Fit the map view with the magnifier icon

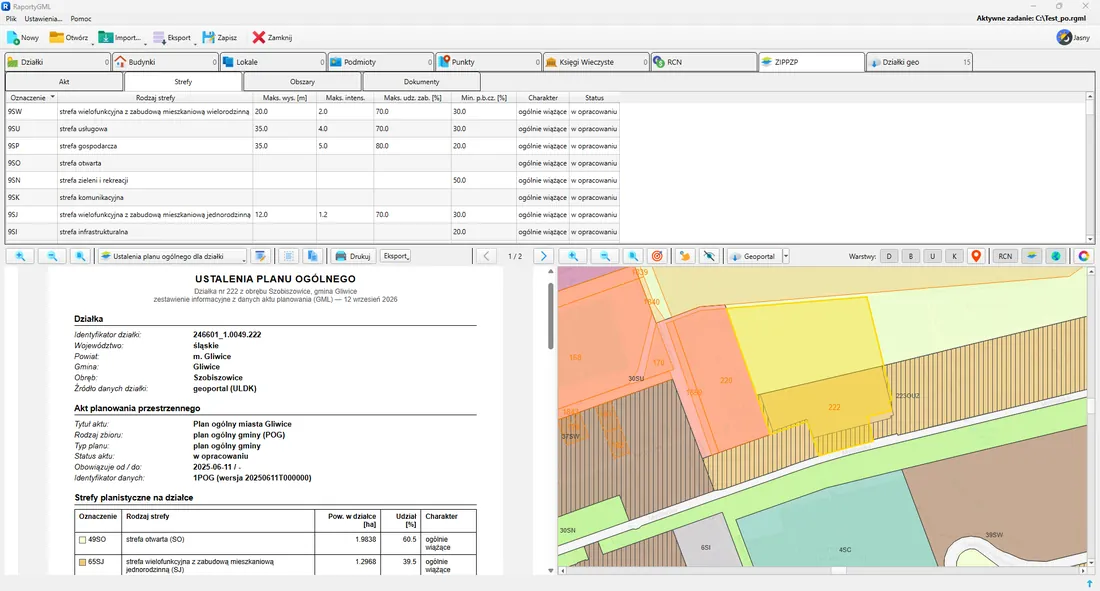coord(633,256)
